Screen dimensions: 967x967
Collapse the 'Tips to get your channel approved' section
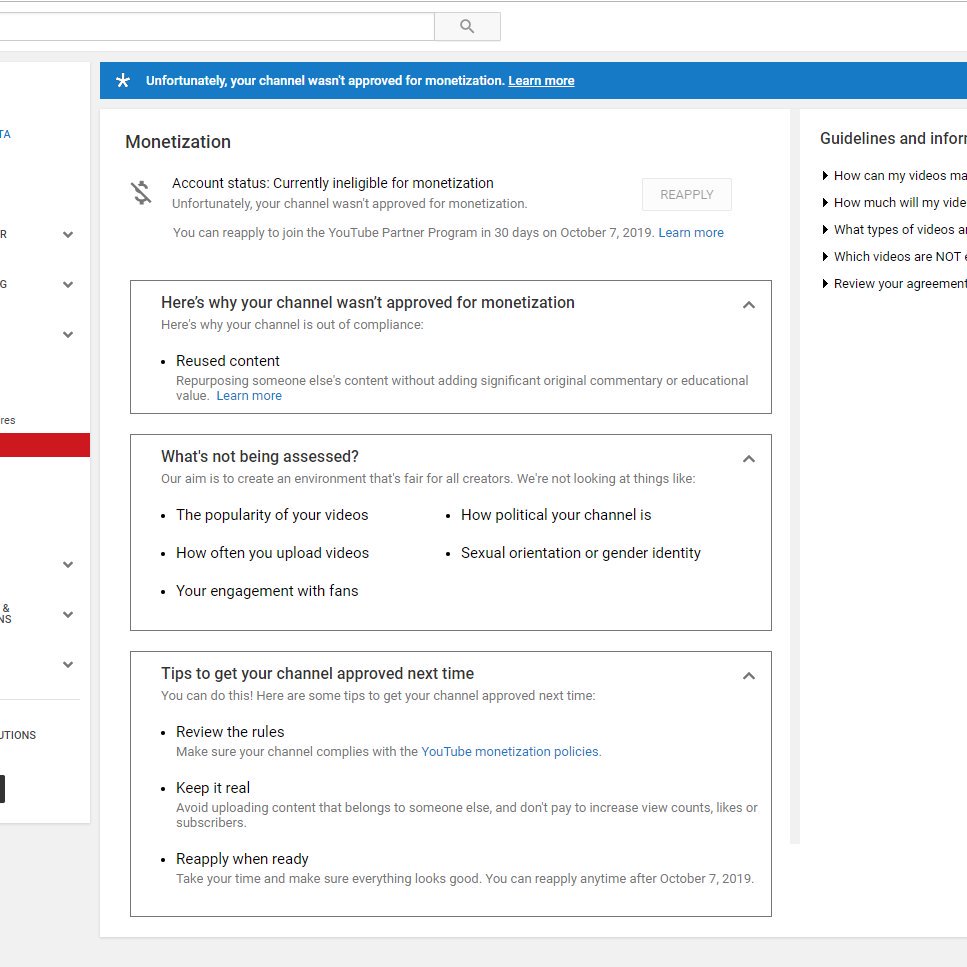[749, 676]
